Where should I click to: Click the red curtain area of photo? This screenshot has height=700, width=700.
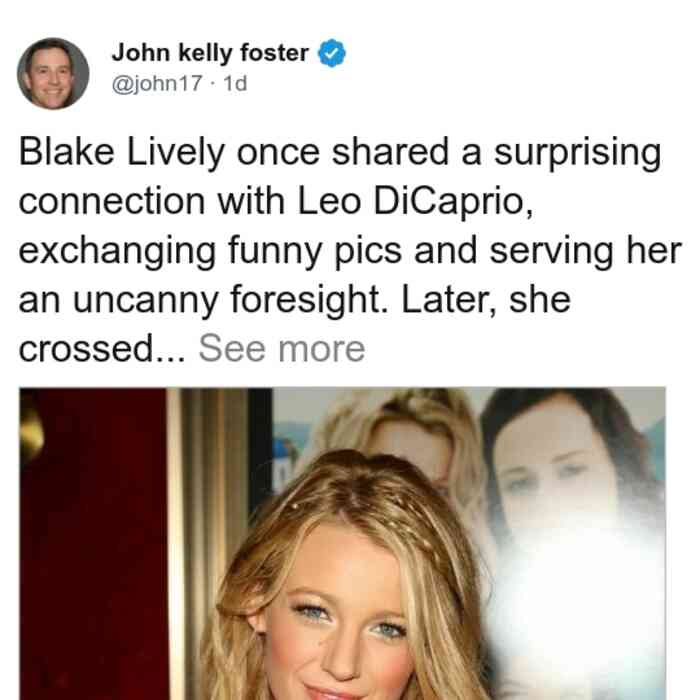point(93,543)
